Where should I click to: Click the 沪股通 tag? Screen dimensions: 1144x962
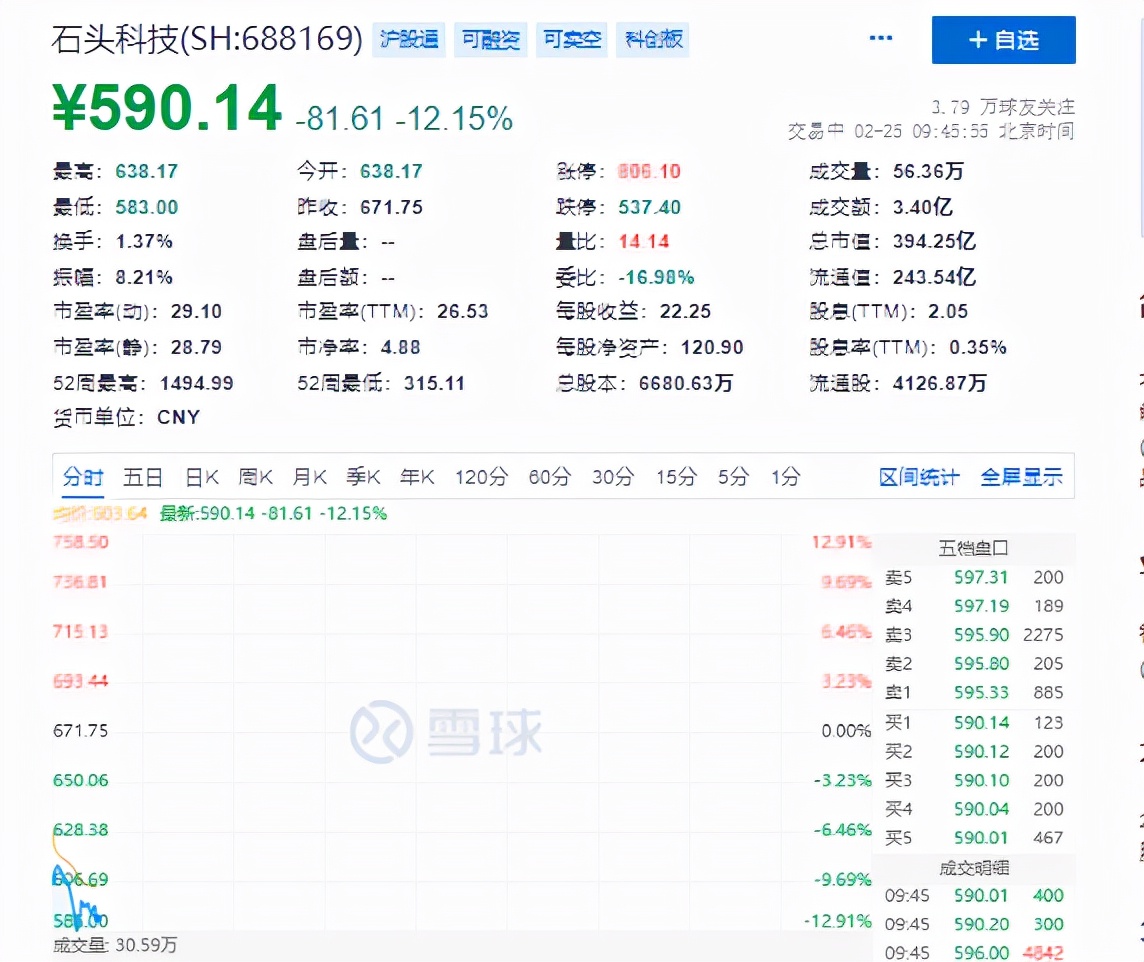[409, 39]
